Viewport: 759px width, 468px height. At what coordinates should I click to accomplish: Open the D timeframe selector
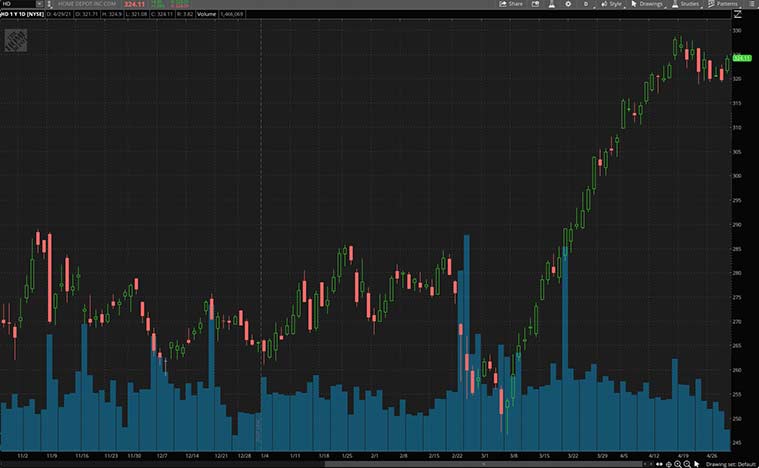tap(586, 4)
